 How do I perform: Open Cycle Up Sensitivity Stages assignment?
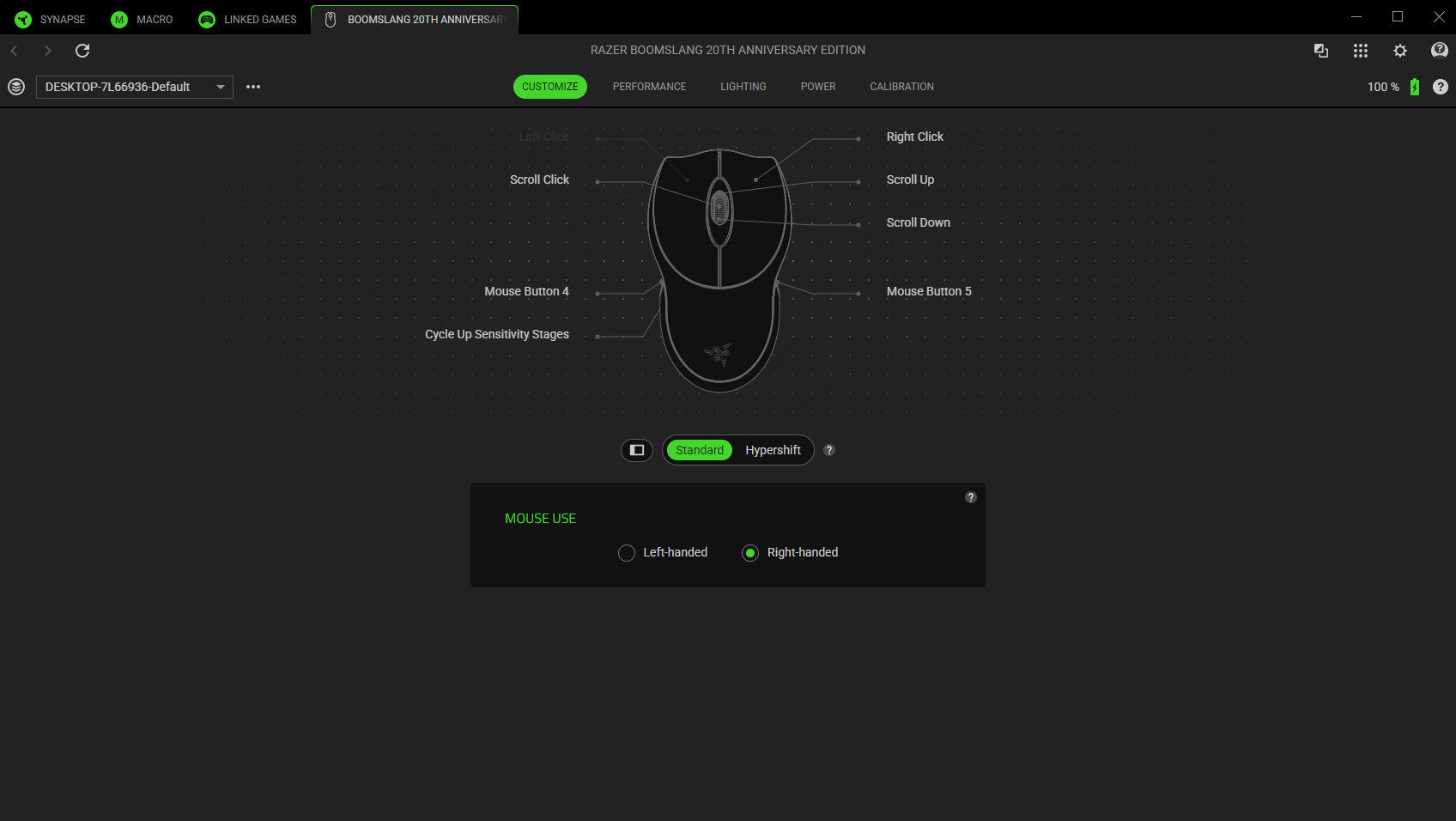[x=496, y=334]
